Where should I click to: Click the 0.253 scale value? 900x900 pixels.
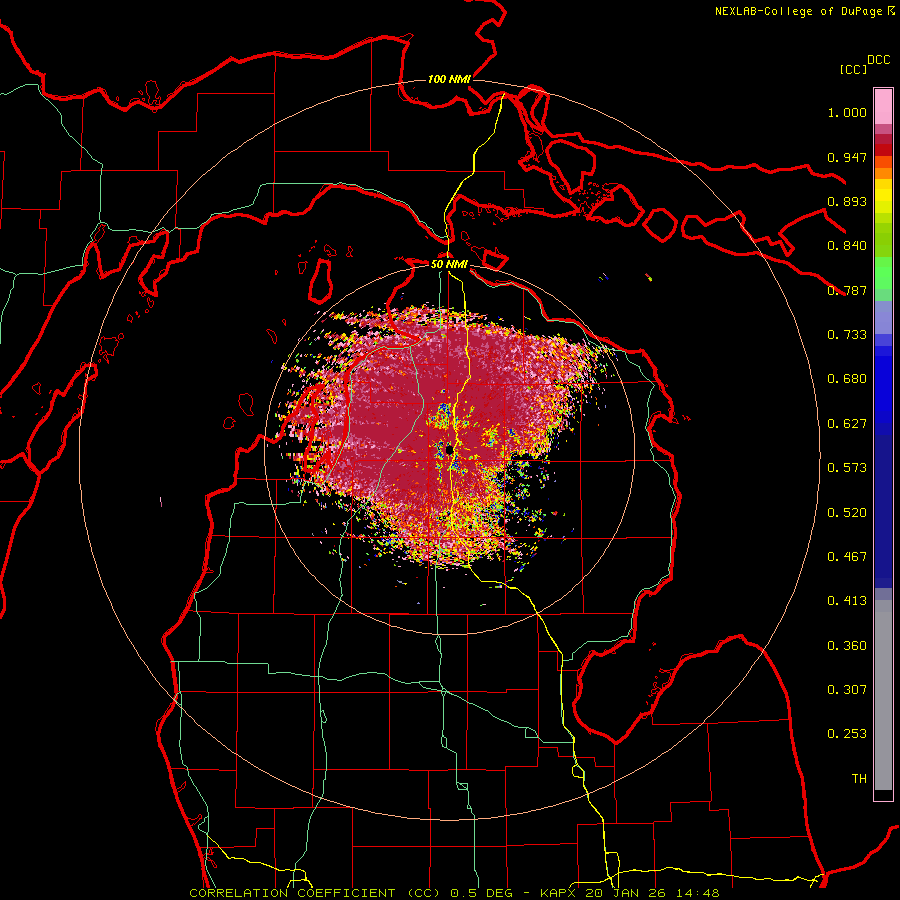tap(847, 734)
